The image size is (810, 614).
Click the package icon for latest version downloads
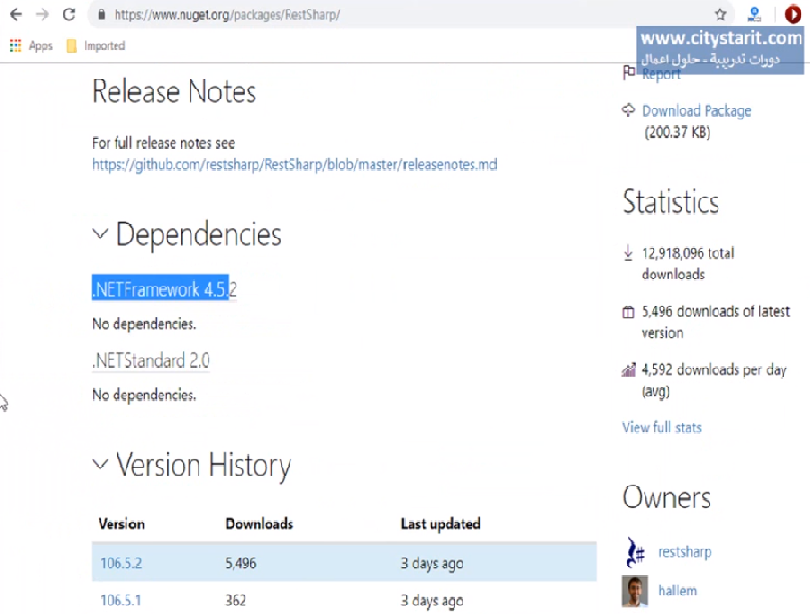628,312
